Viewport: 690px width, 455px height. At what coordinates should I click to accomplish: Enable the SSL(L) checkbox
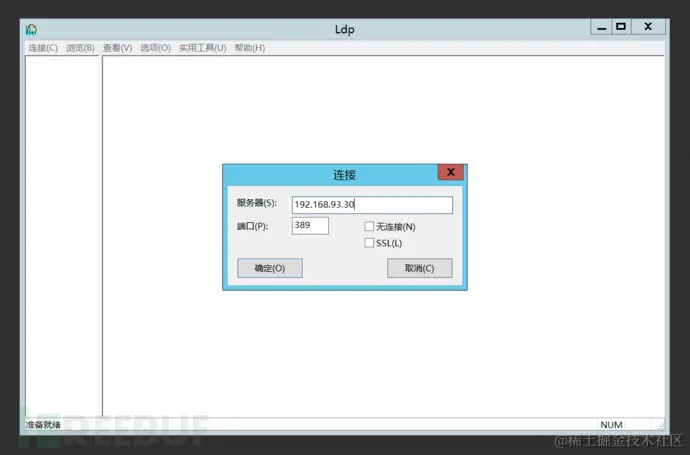click(x=369, y=243)
